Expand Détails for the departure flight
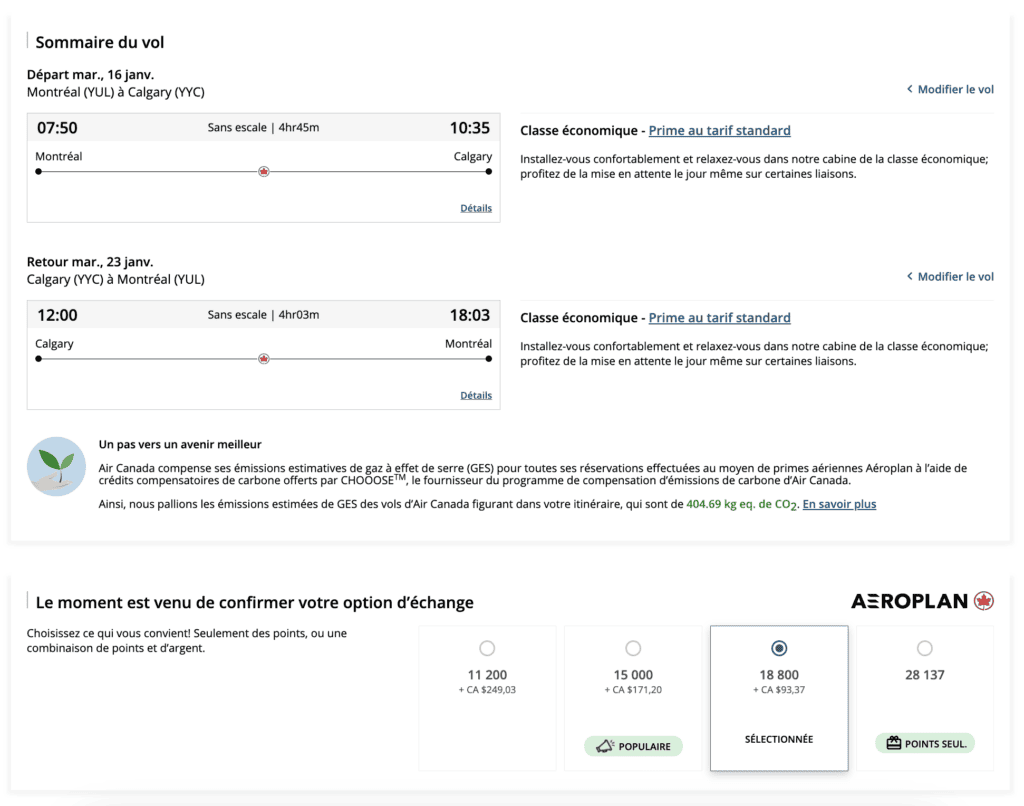The image size is (1024, 806). (476, 208)
